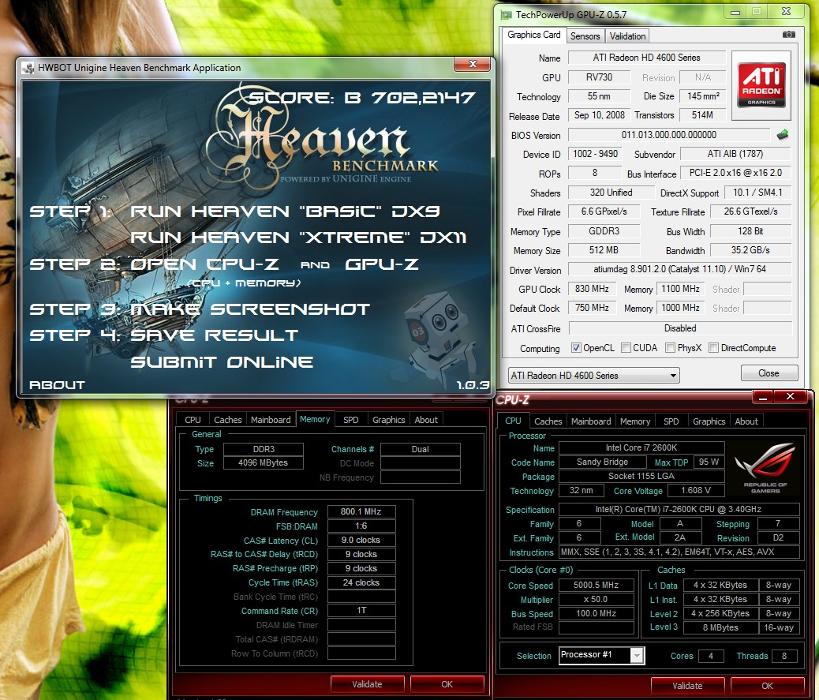Open the Mainboard tab in left CPU-Z window
The width and height of the screenshot is (819, 700).
[271, 419]
